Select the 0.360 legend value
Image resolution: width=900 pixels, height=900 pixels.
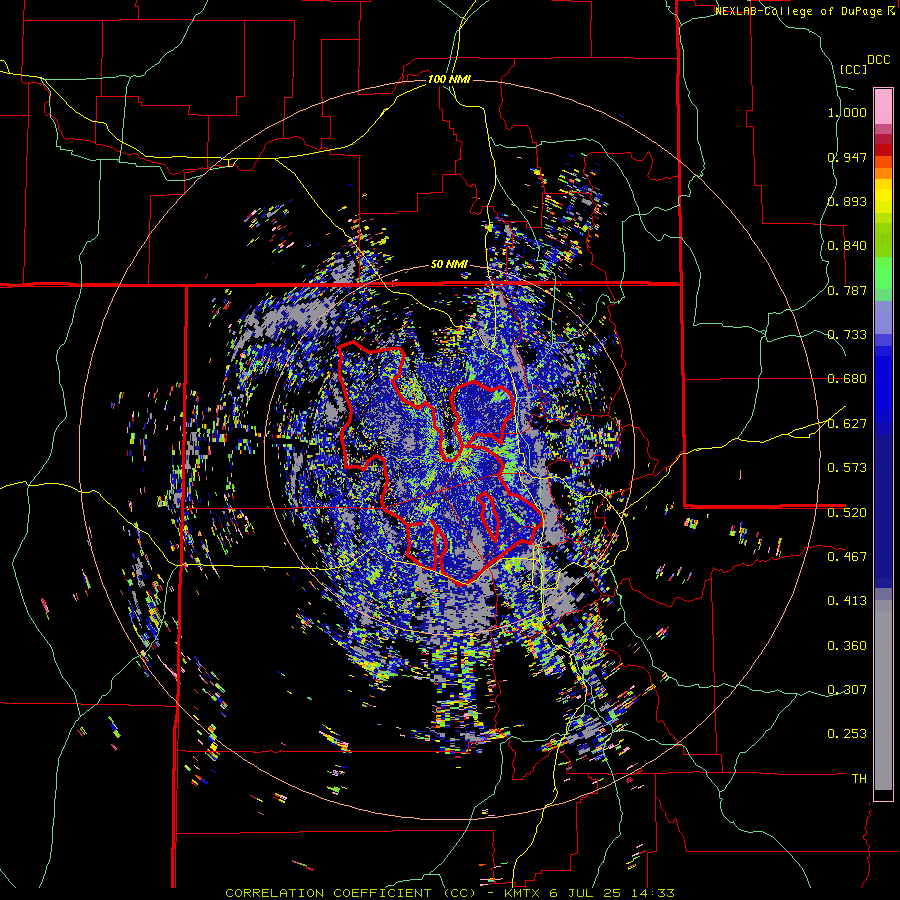(847, 646)
